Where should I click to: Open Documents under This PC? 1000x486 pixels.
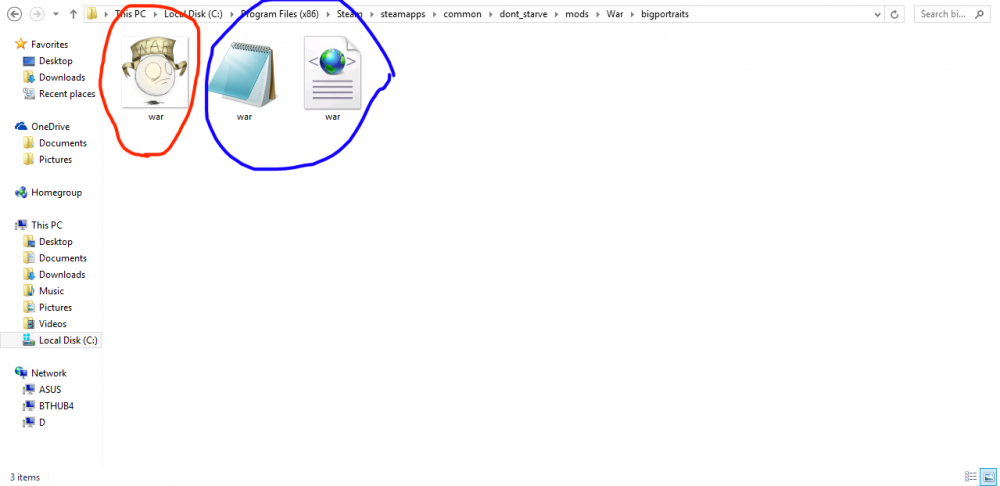click(x=62, y=258)
